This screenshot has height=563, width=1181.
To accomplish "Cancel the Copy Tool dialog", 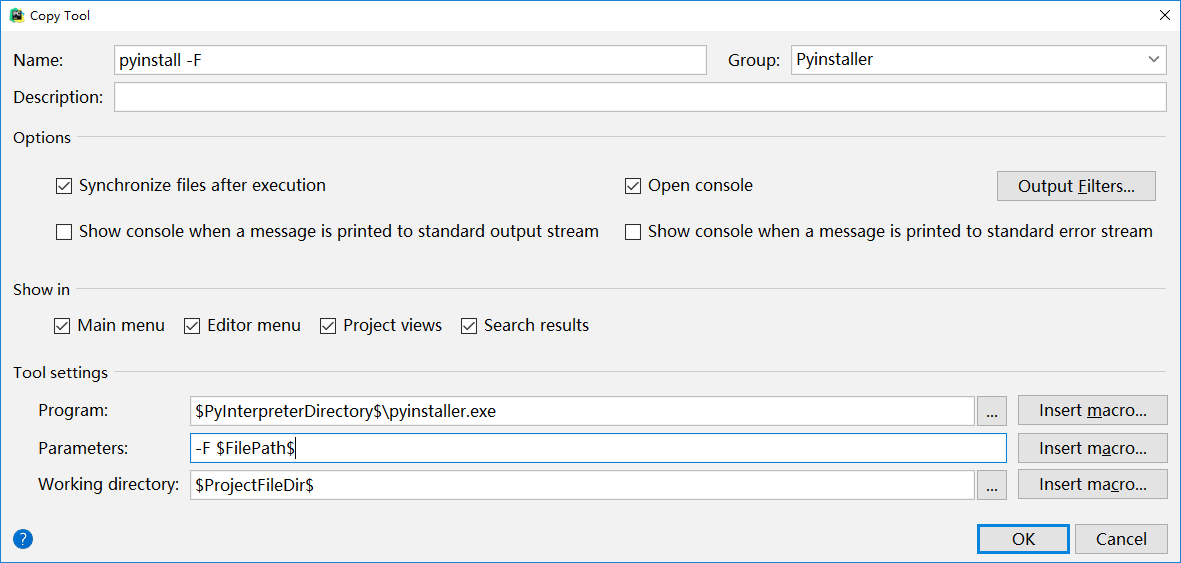I will (1121, 539).
